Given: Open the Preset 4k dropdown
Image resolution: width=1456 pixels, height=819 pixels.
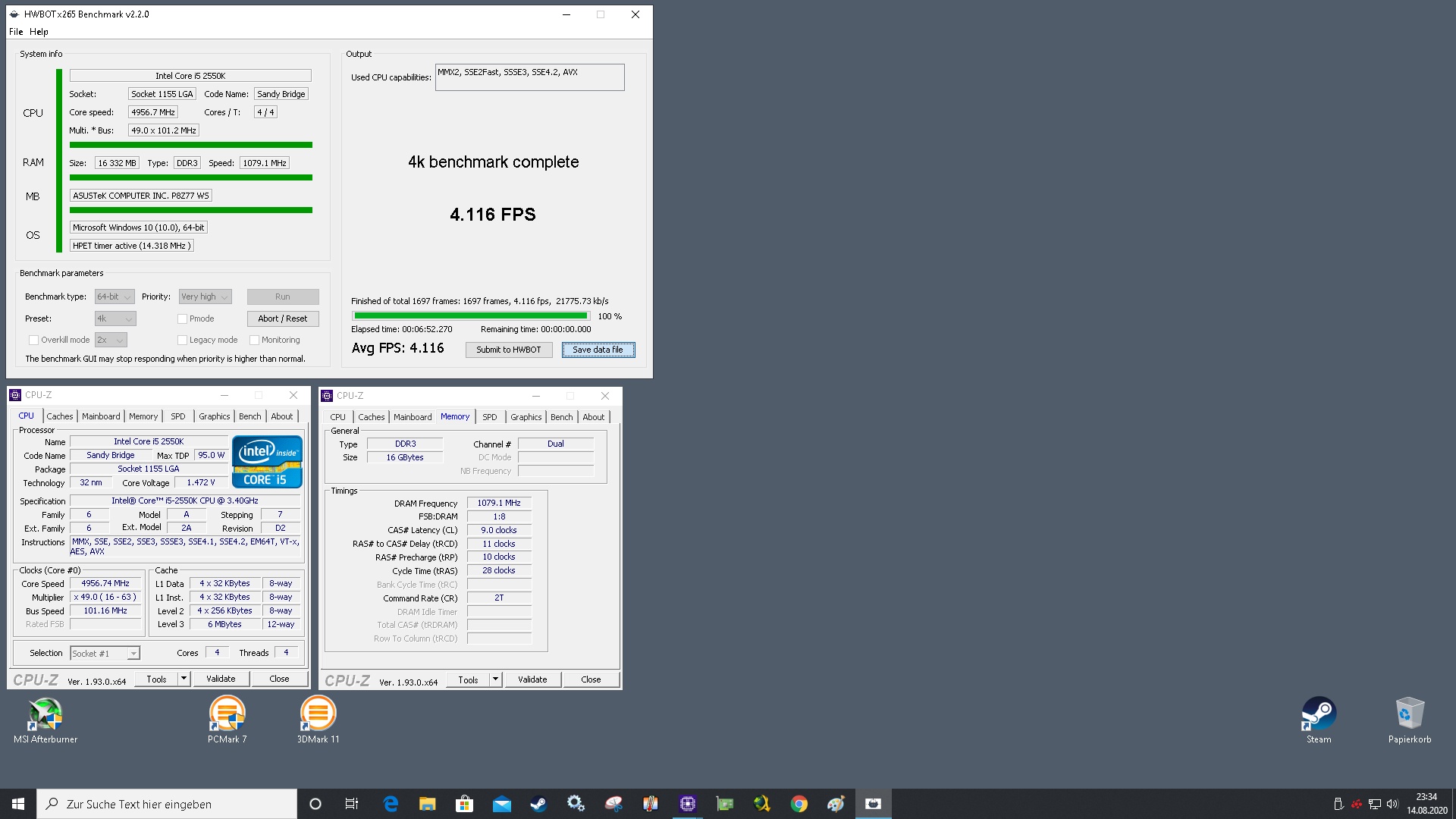Looking at the screenshot, I should [115, 319].
